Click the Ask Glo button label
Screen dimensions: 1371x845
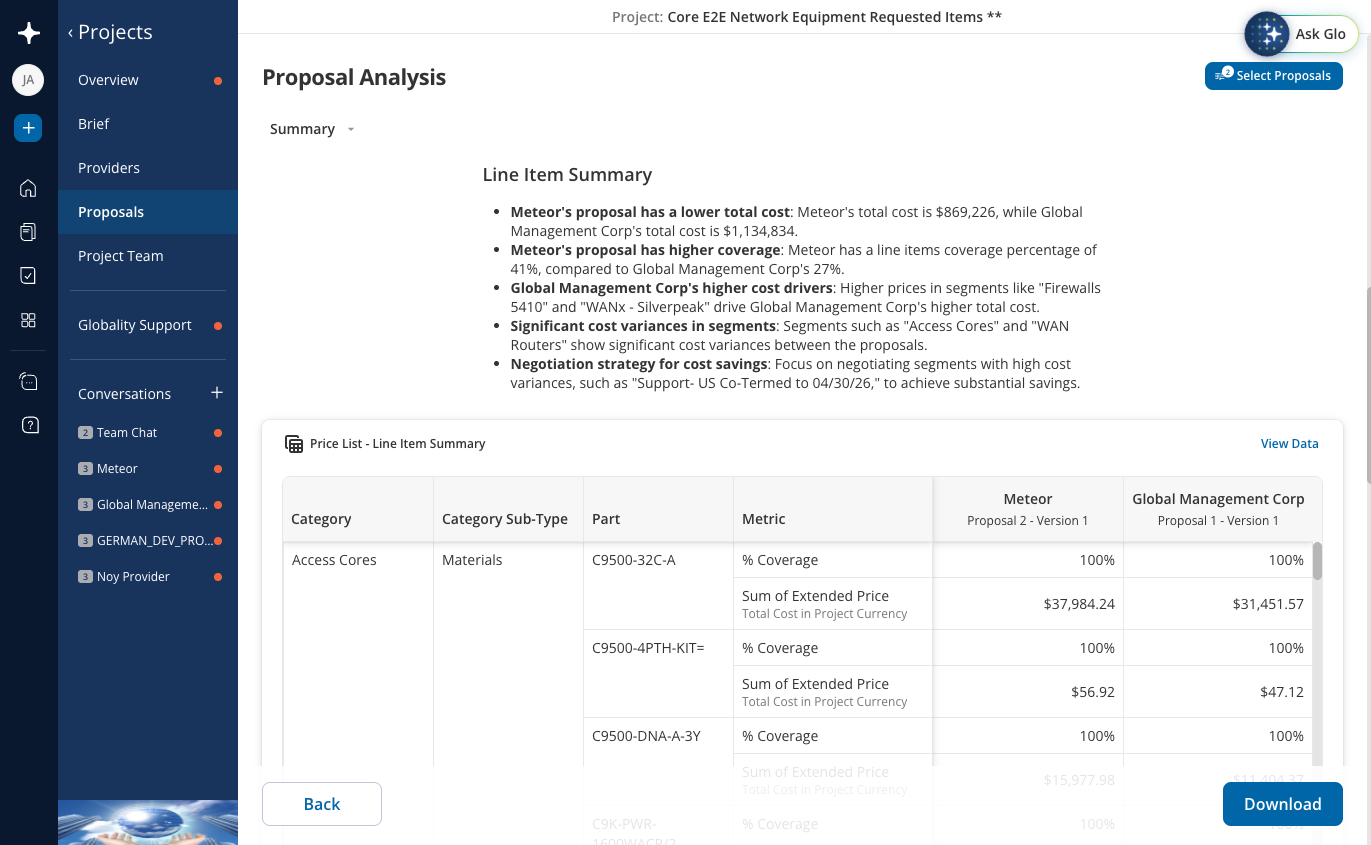click(1320, 34)
